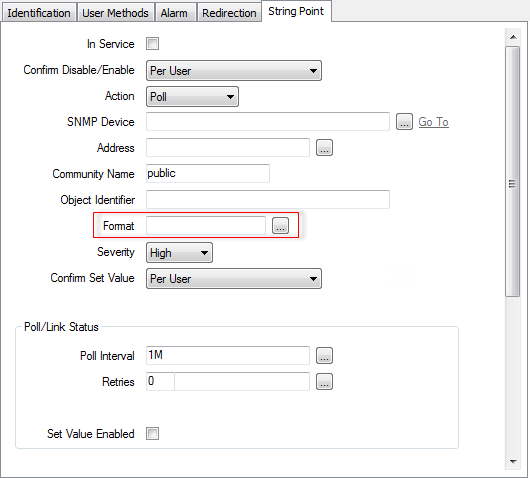
Task: Tick the Set Value Enabled checkbox
Action: pos(152,433)
